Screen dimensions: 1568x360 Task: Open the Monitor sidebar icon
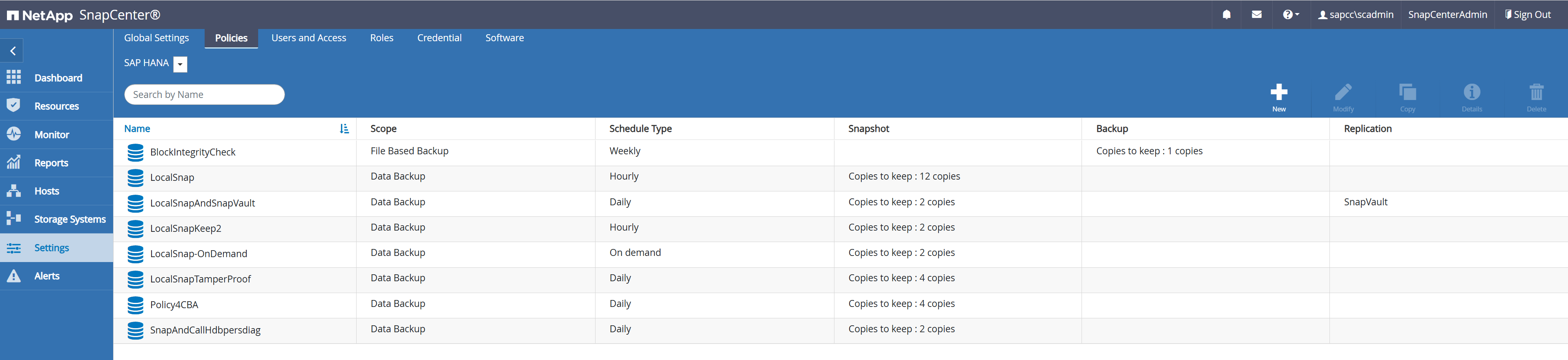(x=13, y=134)
